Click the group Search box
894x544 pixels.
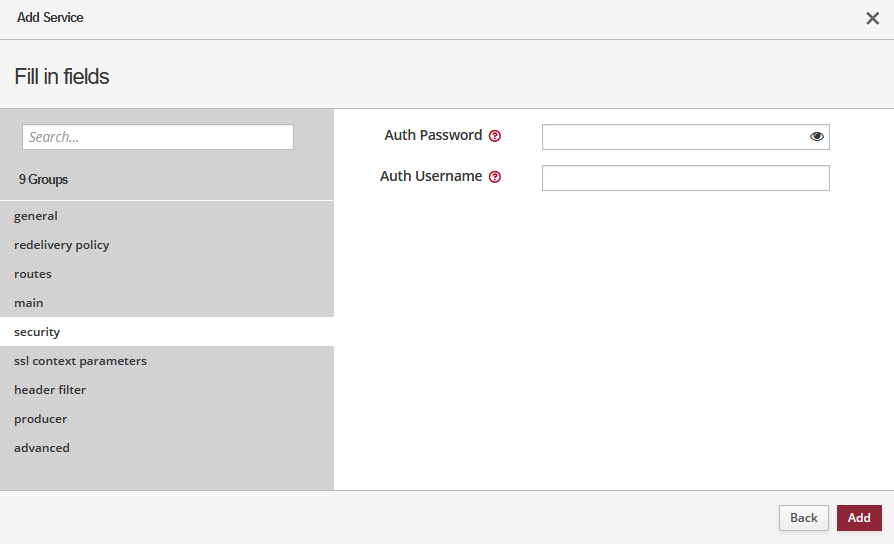point(158,137)
